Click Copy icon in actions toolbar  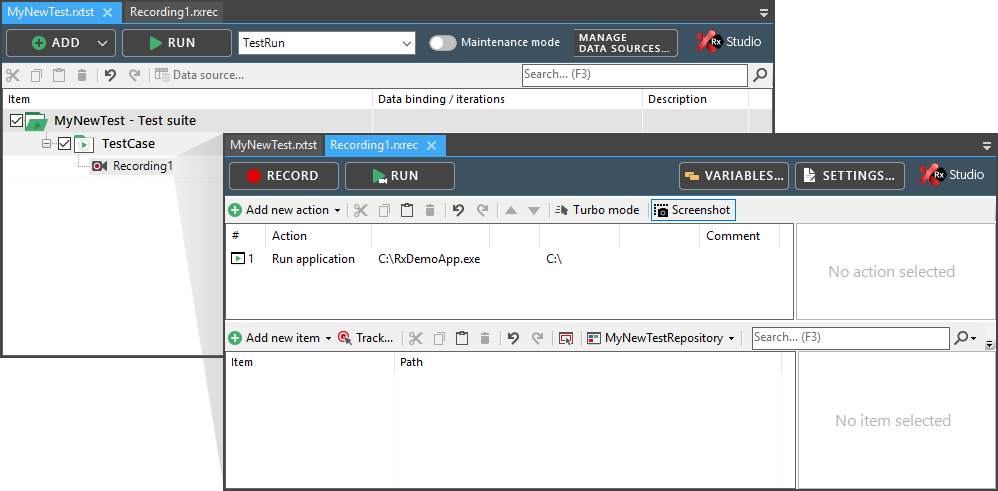coord(384,210)
